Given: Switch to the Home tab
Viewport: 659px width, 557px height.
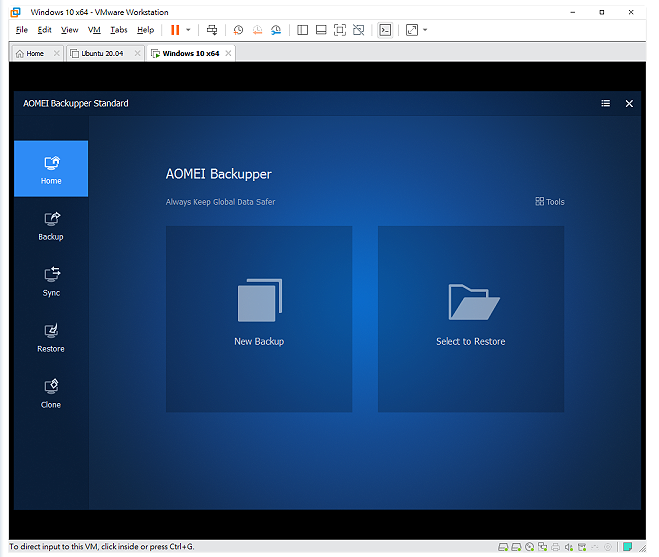Looking at the screenshot, I should tap(35, 53).
